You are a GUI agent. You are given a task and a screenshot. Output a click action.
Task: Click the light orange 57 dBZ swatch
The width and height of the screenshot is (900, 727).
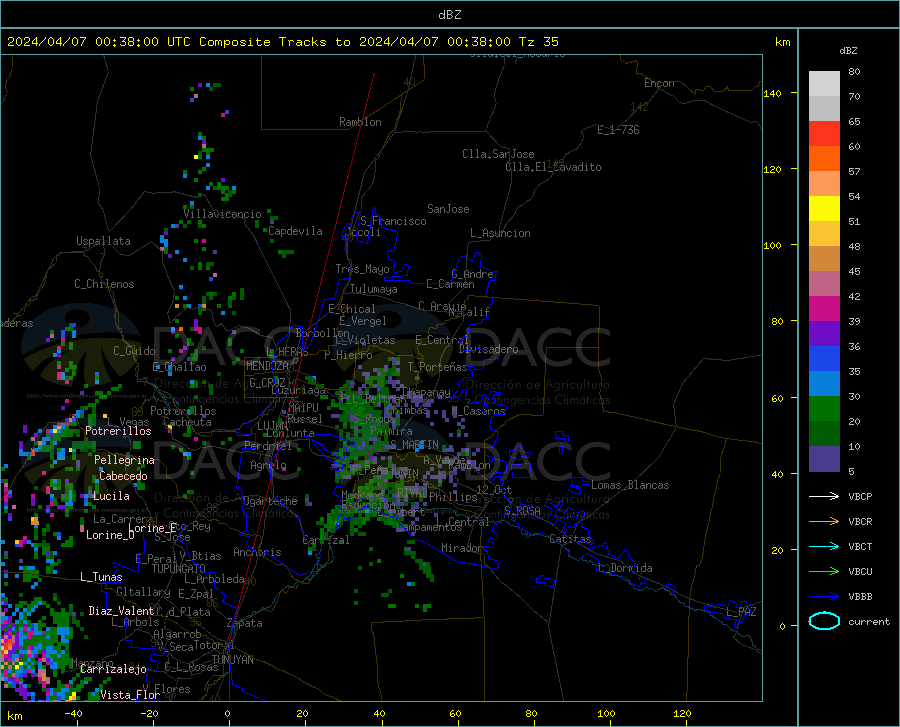click(824, 184)
